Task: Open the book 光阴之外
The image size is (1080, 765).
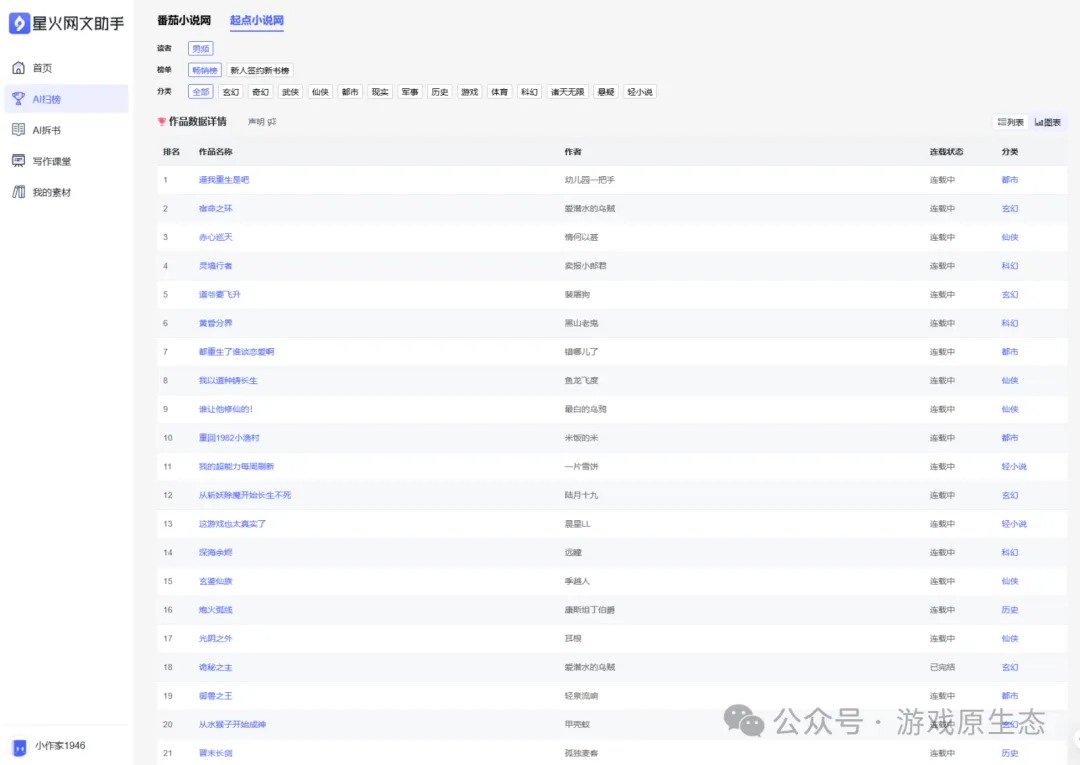Action: click(216, 639)
